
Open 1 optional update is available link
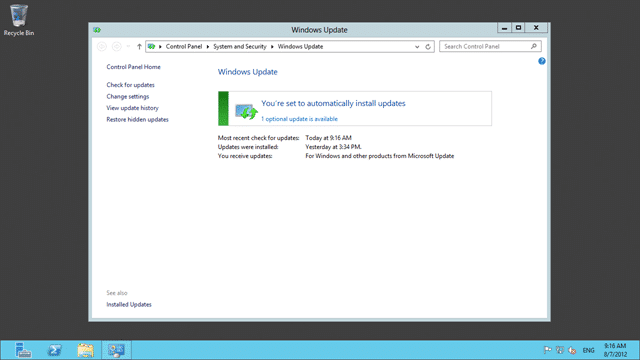coord(299,119)
